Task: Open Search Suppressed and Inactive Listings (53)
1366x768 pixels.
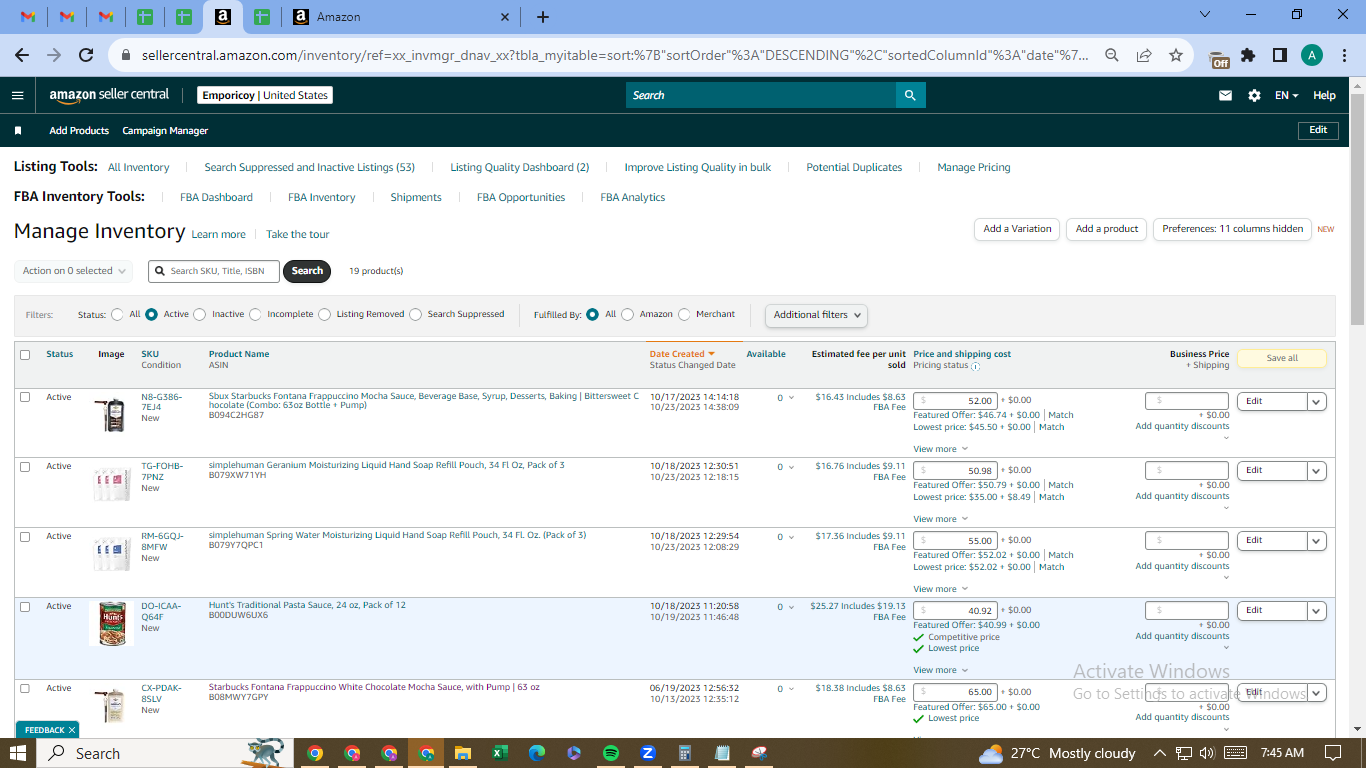Action: click(x=309, y=167)
